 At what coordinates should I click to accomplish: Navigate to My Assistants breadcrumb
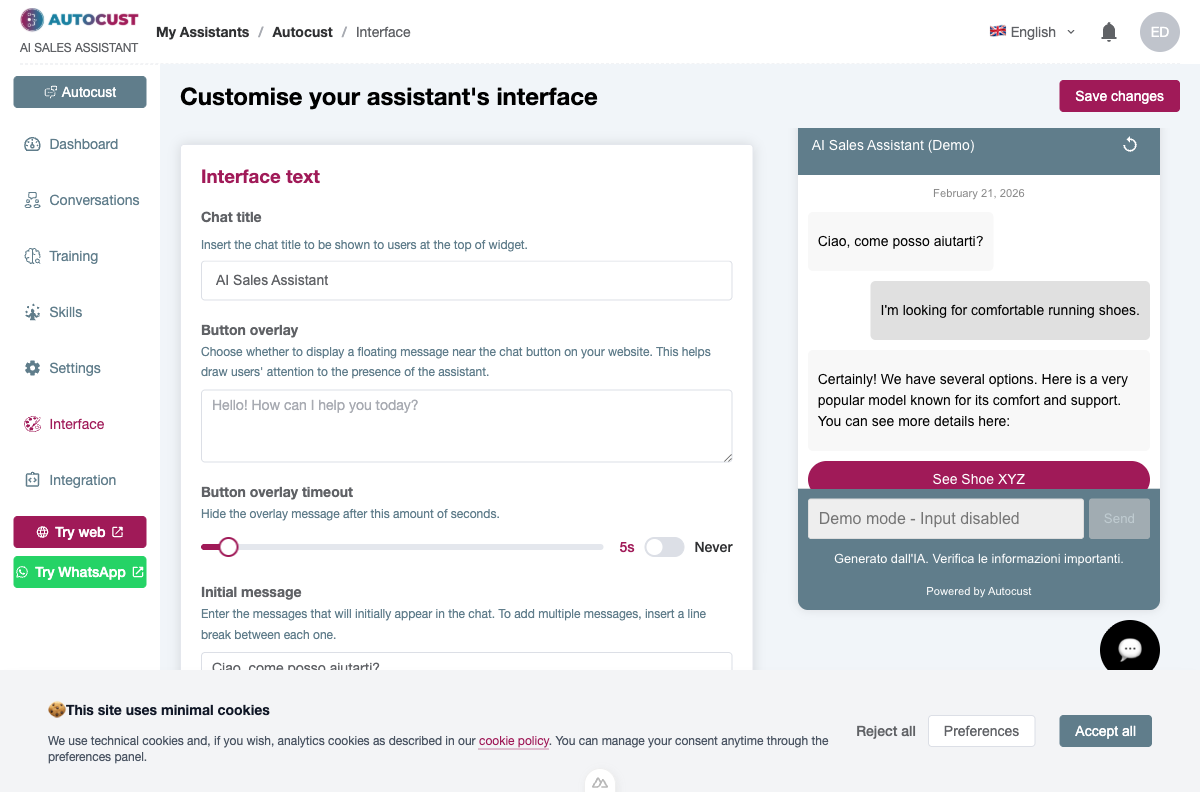point(202,32)
